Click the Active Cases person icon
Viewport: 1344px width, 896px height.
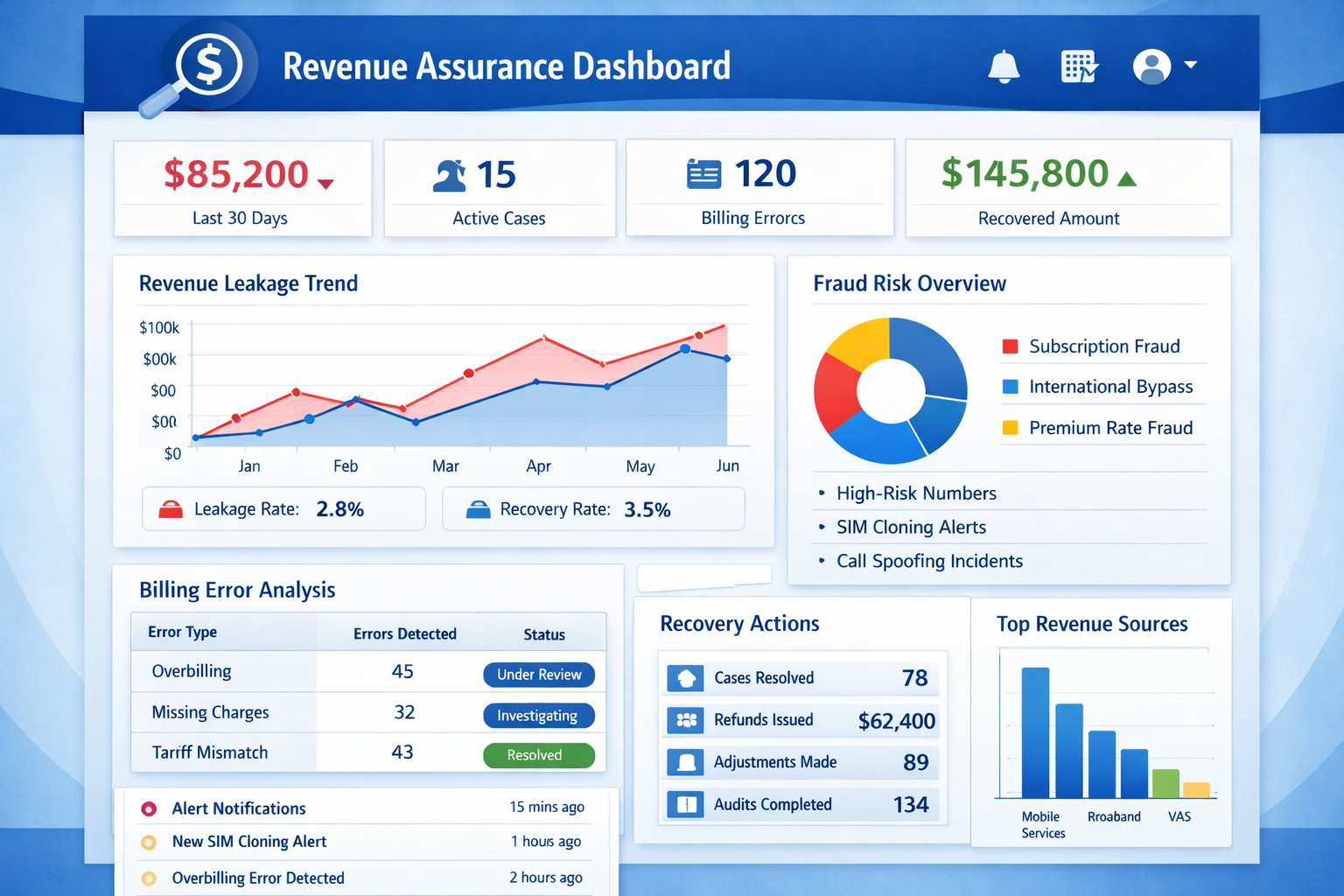tap(450, 175)
